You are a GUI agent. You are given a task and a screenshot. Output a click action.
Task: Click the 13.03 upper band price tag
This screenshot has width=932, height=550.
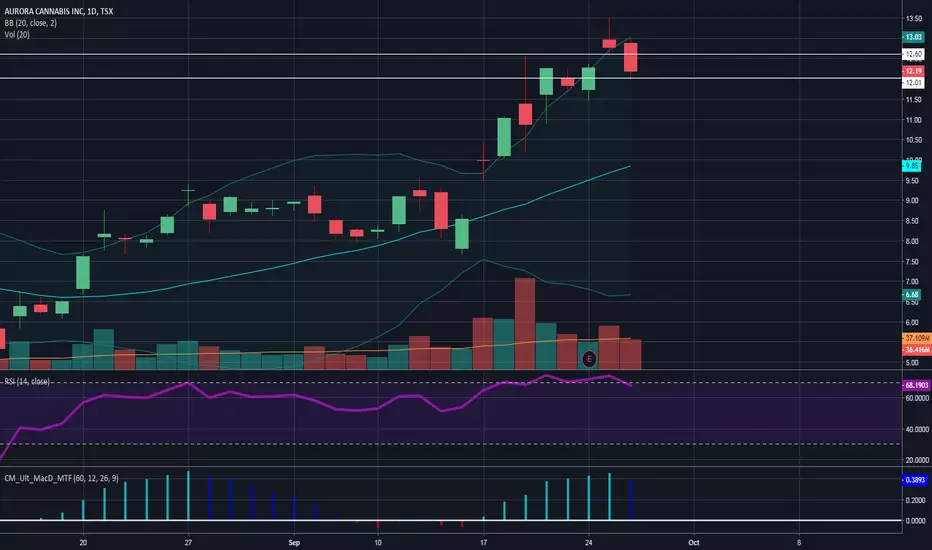pos(913,37)
